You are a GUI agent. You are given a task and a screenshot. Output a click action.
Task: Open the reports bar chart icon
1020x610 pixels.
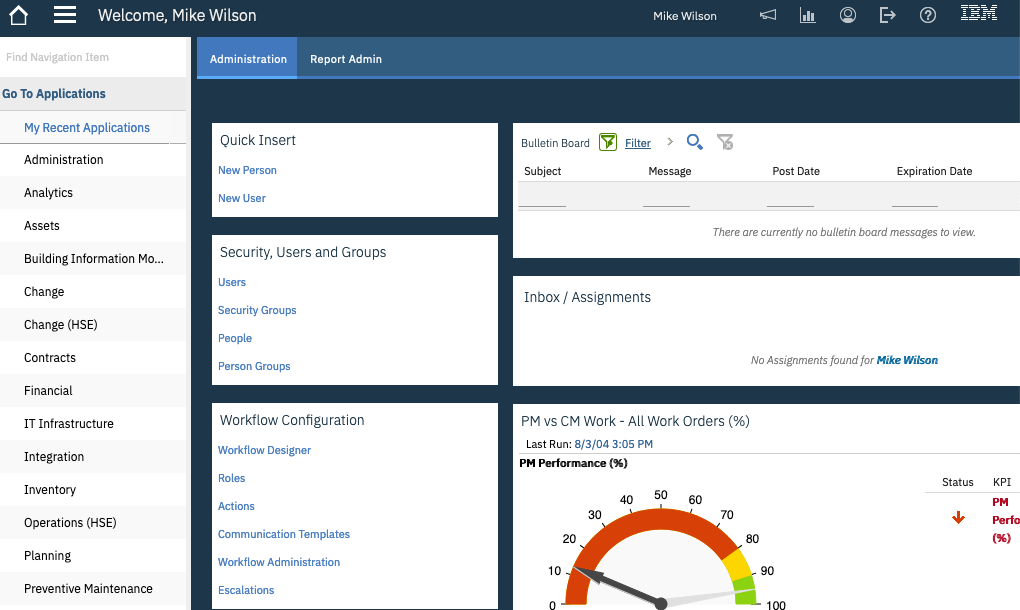(x=807, y=15)
